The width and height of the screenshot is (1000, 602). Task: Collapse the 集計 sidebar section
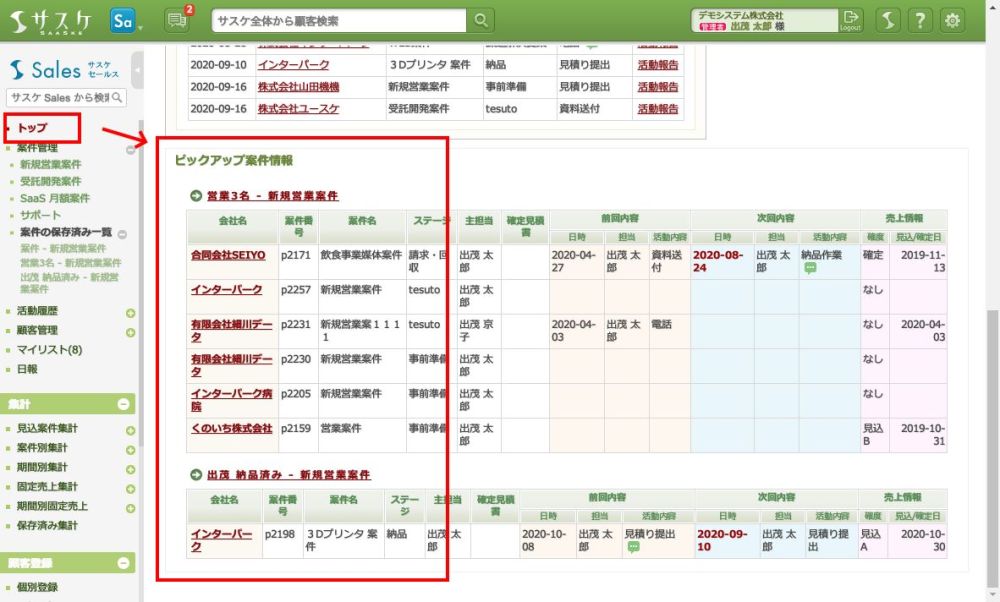(x=123, y=405)
